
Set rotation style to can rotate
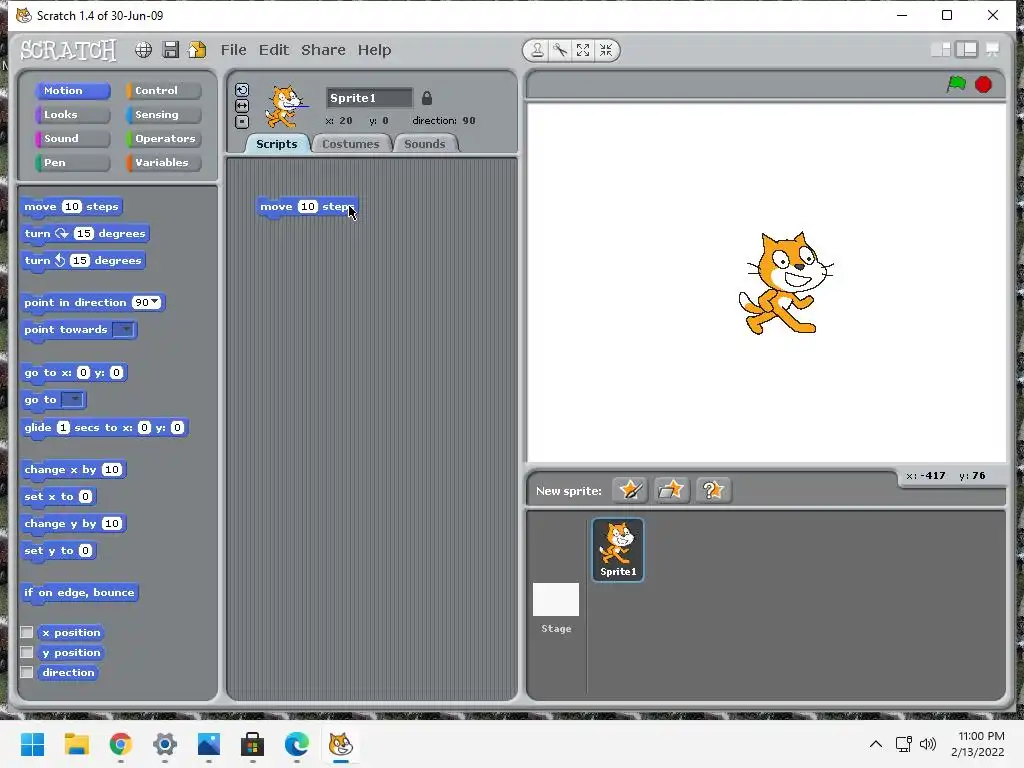(x=242, y=90)
